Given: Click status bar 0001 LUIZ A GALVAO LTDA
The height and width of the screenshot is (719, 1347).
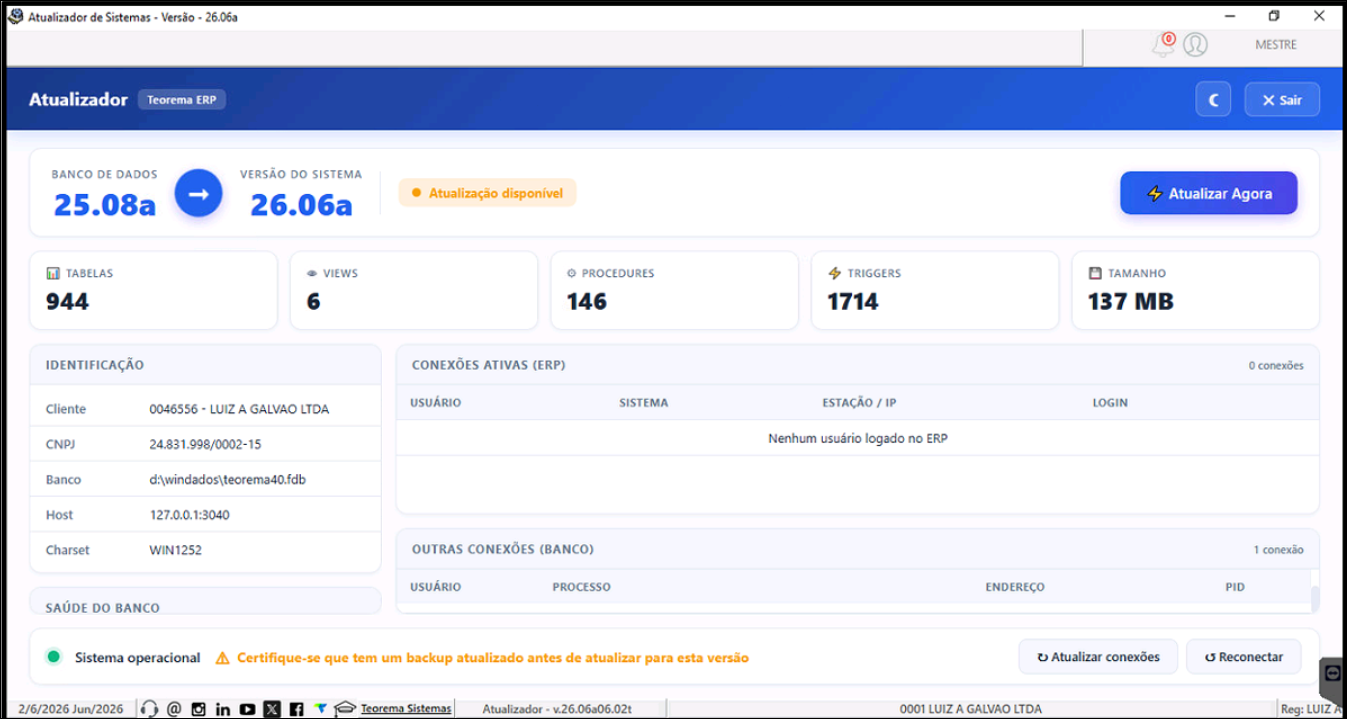Looking at the screenshot, I should click(x=971, y=709).
